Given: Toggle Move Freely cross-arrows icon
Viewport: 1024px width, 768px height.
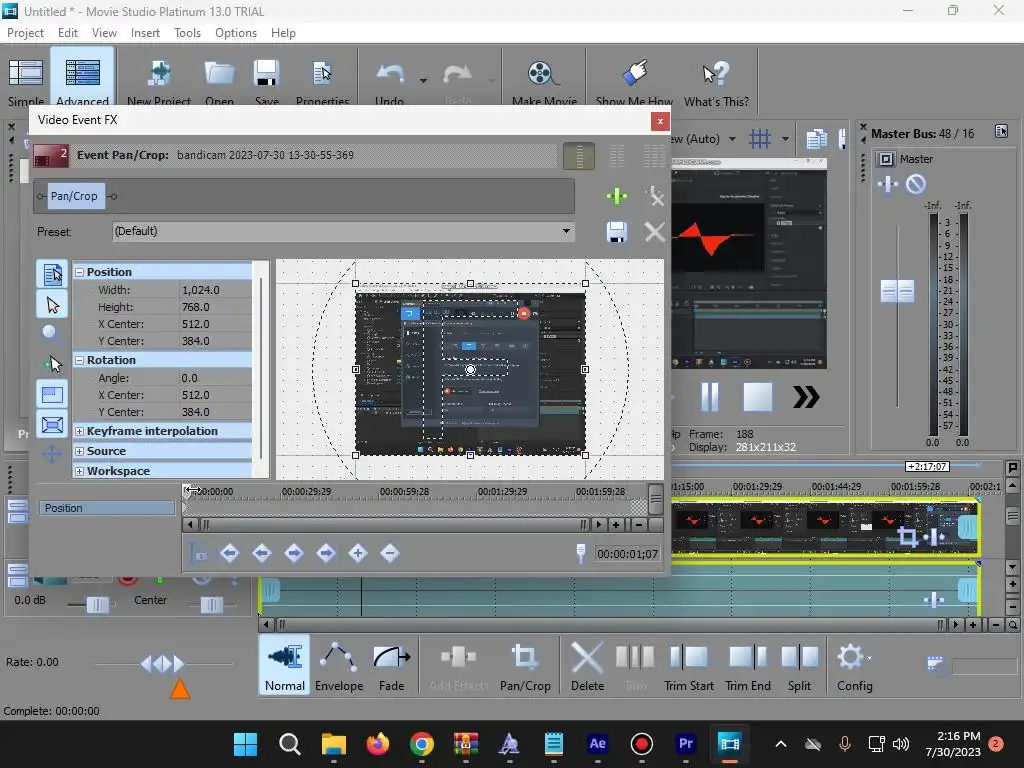Looking at the screenshot, I should [x=52, y=454].
